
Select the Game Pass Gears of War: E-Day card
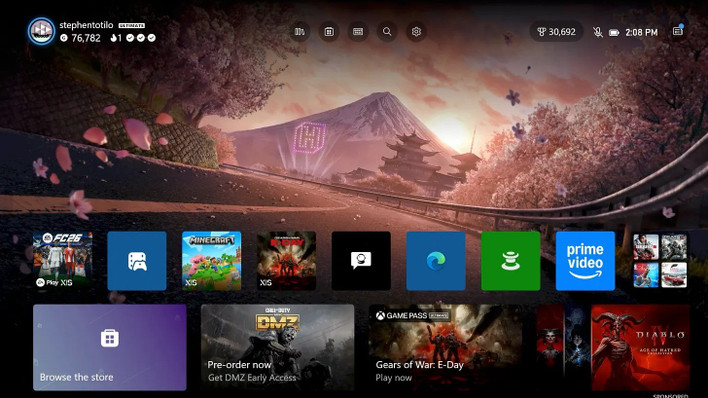[x=445, y=347]
